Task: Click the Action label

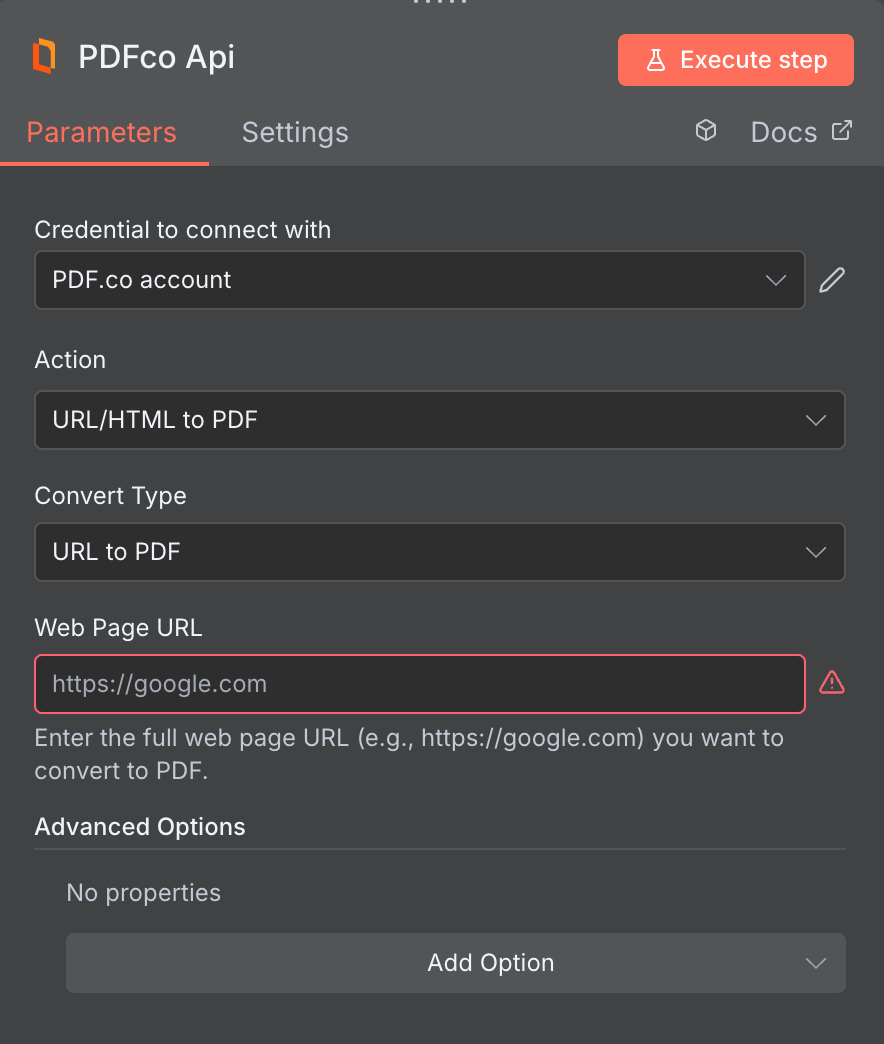Action: tap(70, 360)
